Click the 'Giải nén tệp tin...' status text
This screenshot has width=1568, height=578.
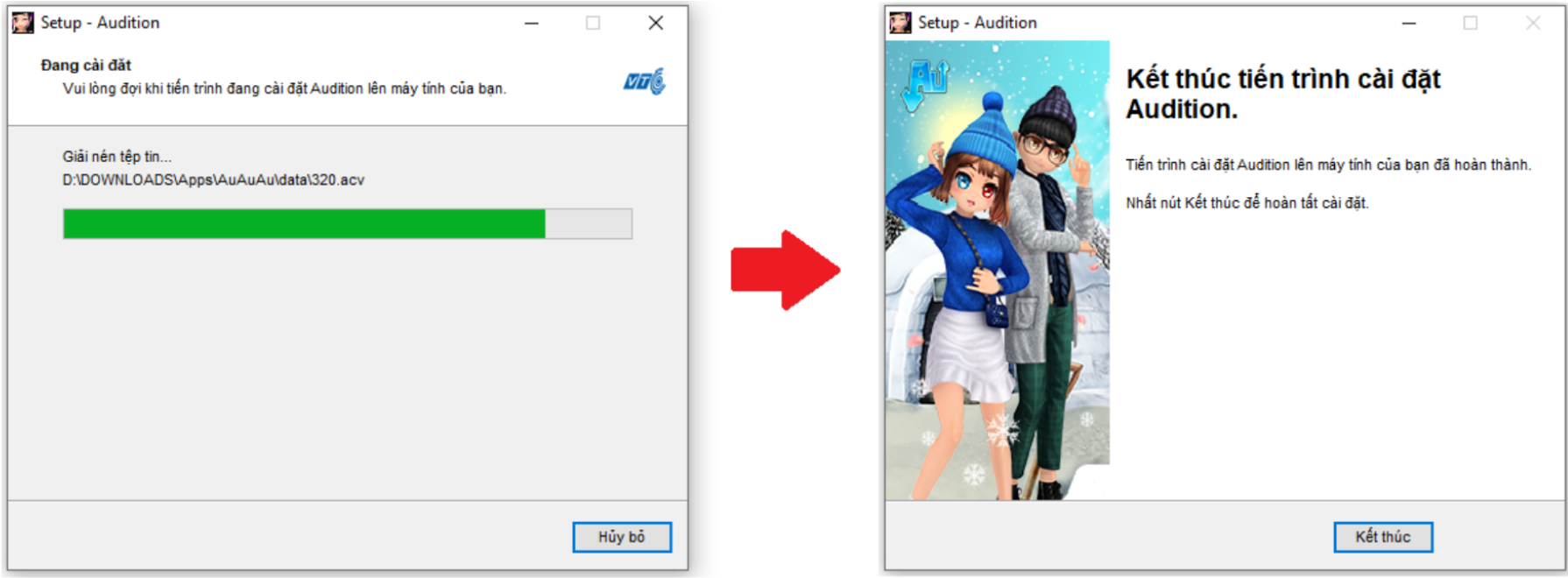[x=117, y=156]
